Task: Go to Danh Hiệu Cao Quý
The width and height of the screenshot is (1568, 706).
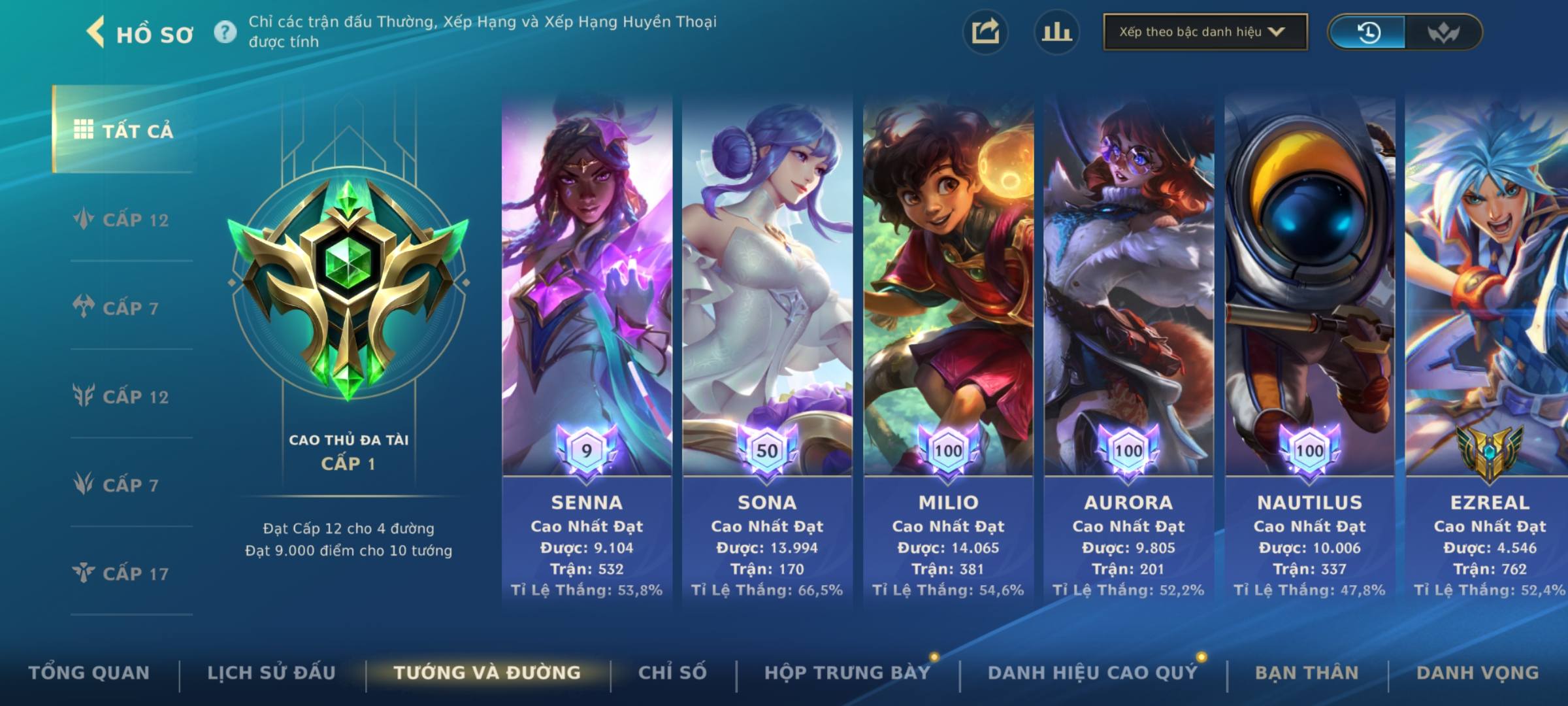Action: 1092,673
